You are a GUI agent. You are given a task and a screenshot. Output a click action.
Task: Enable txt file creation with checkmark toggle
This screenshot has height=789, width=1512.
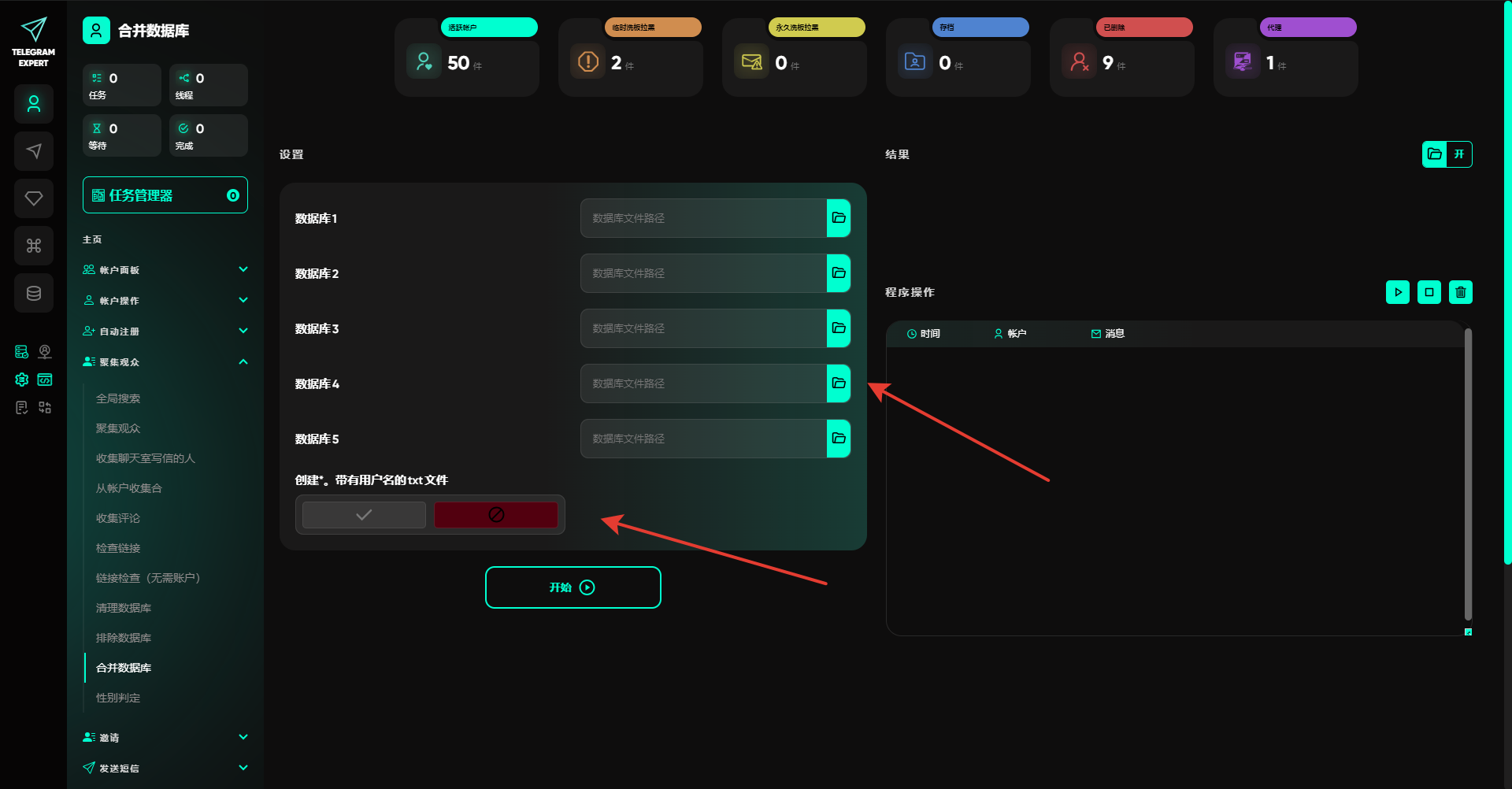[x=364, y=515]
